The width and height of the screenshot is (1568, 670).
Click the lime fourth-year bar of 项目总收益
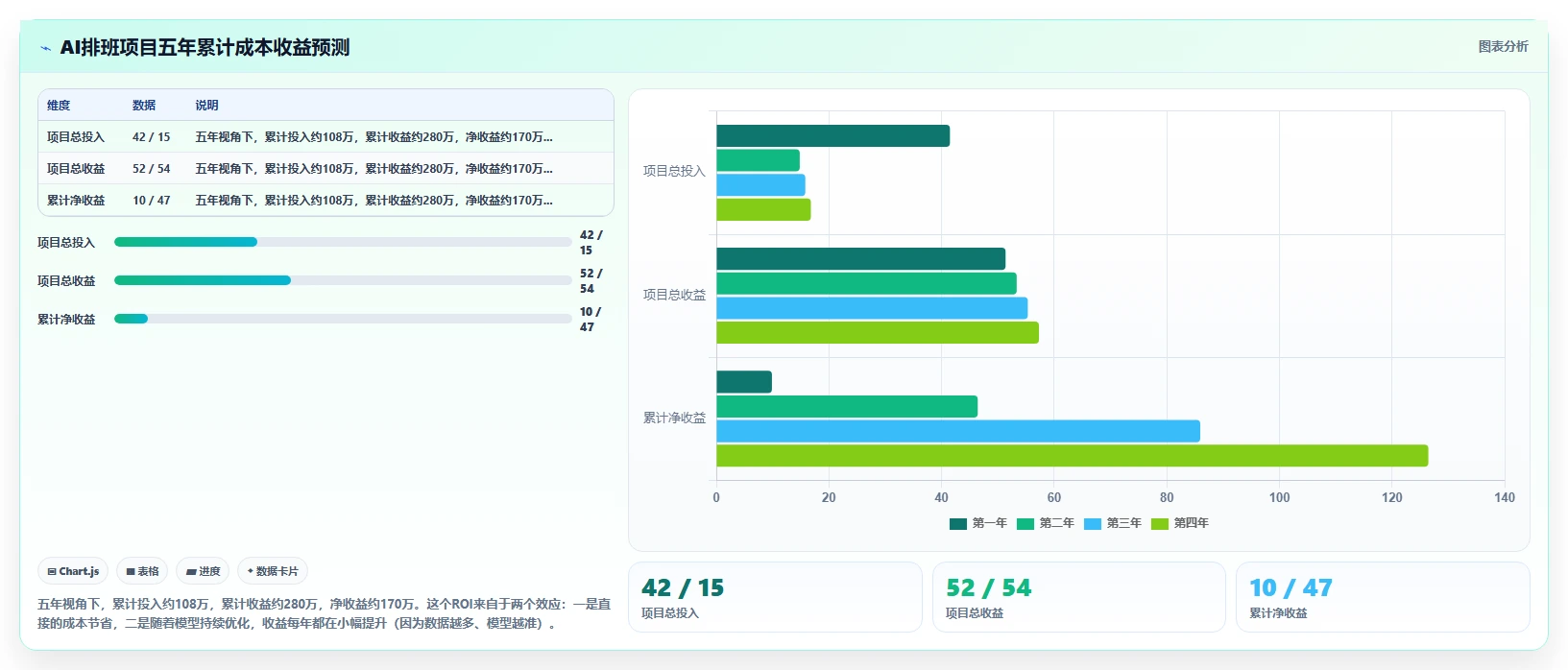tap(878, 332)
